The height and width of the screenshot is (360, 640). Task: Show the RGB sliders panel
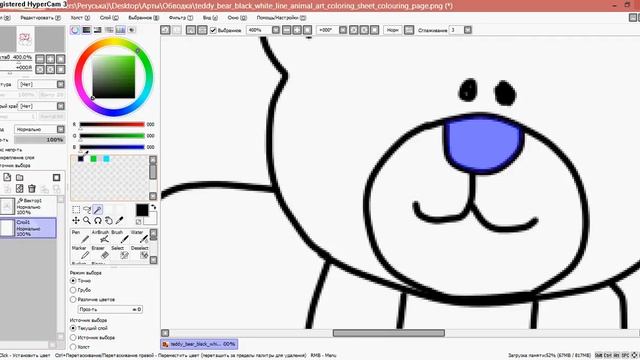click(x=87, y=30)
